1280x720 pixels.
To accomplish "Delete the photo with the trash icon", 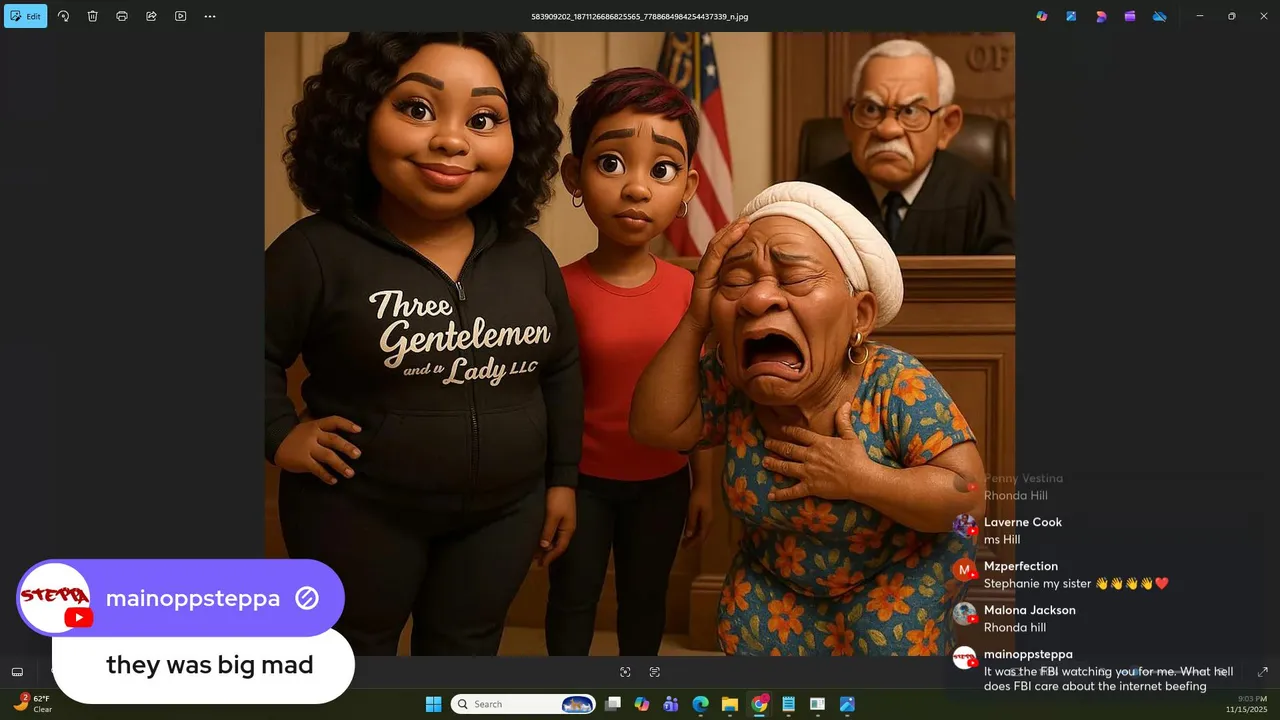I will 92,16.
